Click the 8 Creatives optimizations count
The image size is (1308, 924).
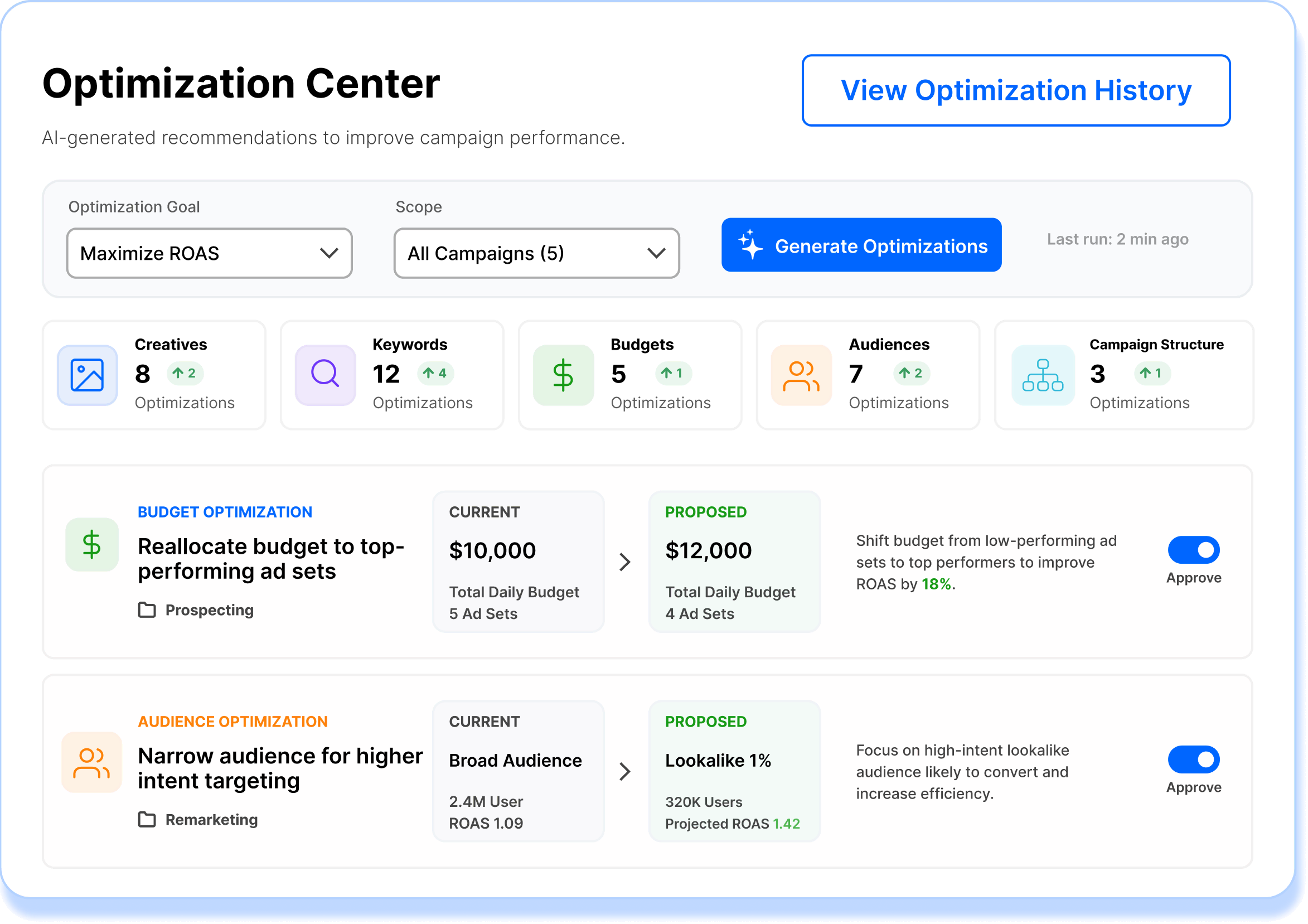point(142,374)
